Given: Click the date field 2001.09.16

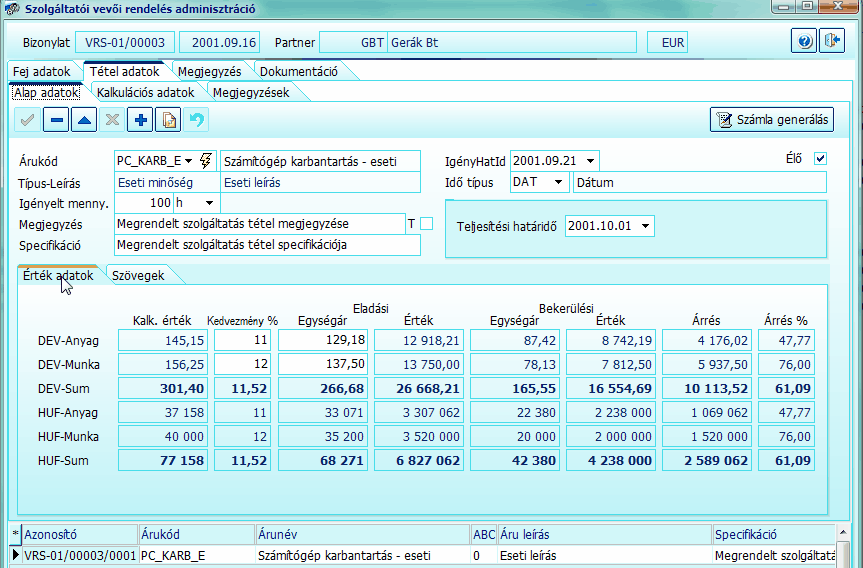Looking at the screenshot, I should pos(220,42).
